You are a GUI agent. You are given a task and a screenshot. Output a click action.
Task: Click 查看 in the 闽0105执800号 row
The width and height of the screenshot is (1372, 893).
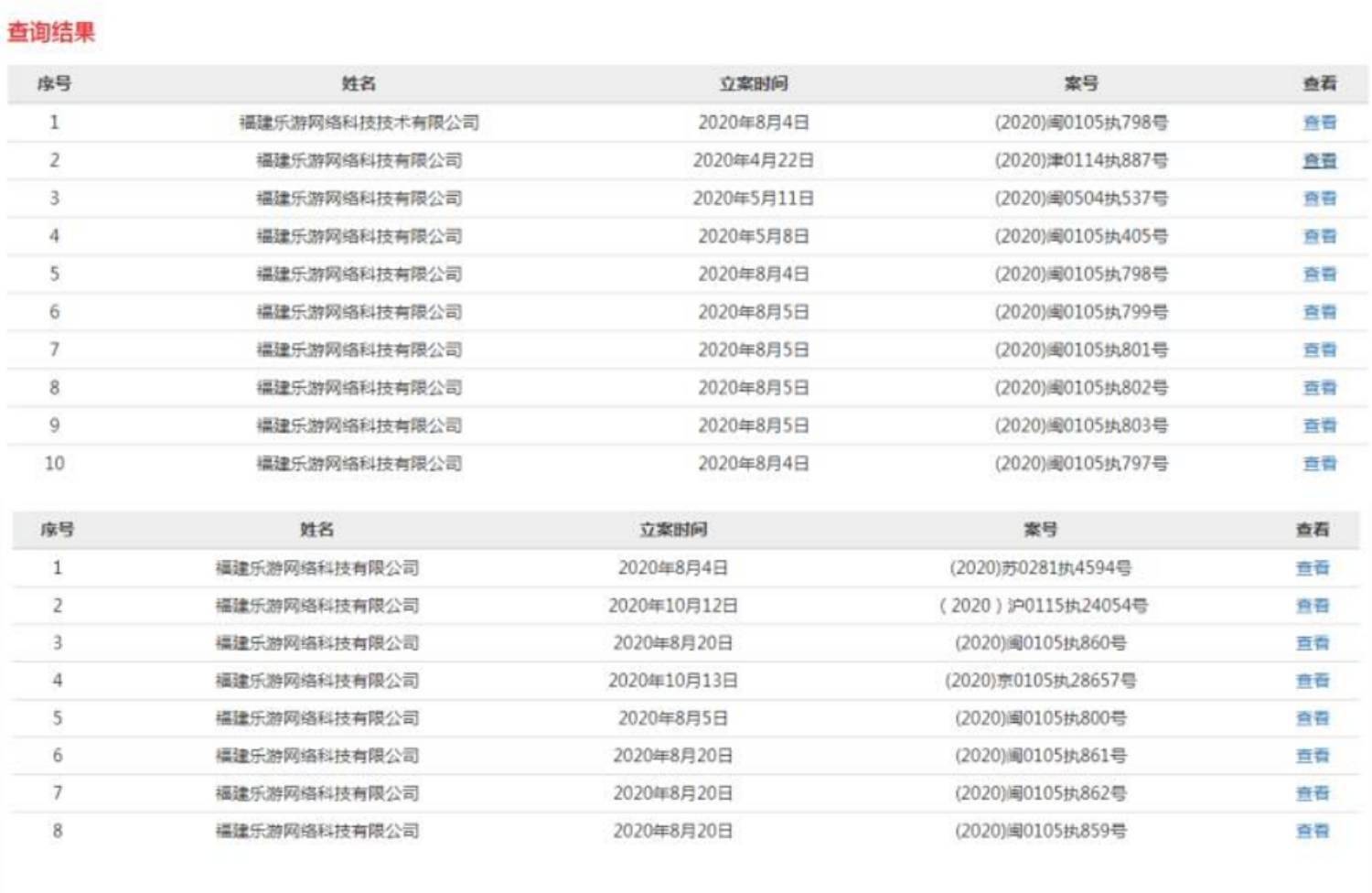coord(1313,718)
